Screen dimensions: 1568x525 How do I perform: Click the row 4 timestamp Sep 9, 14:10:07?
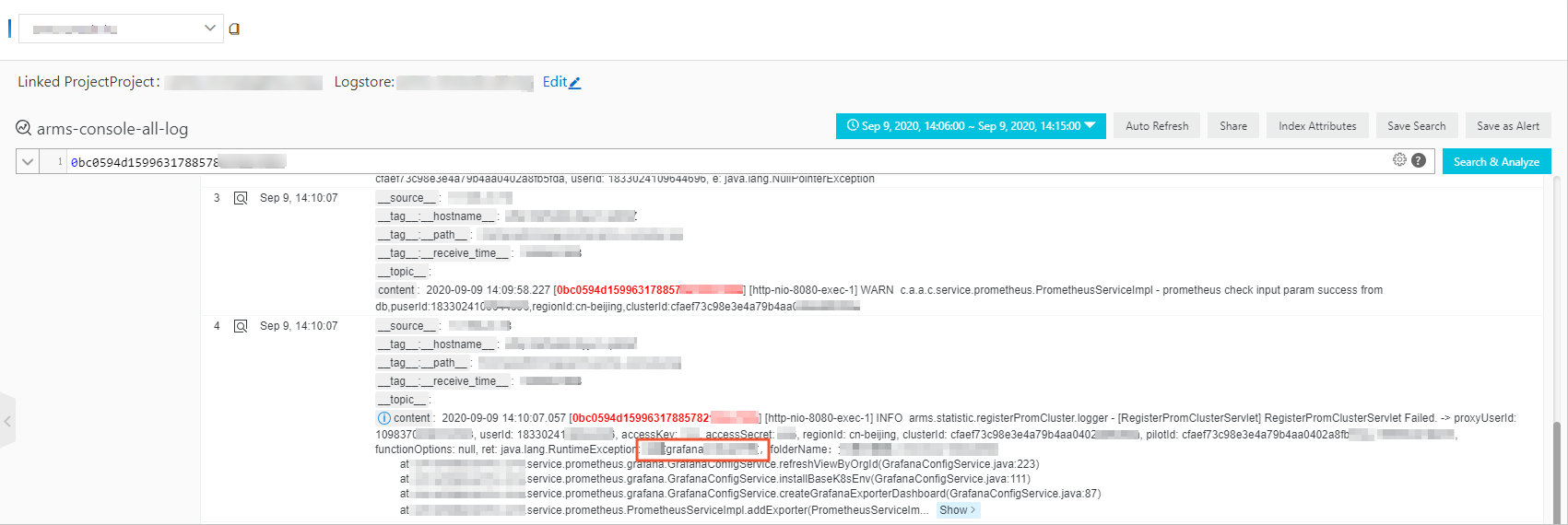(299, 326)
